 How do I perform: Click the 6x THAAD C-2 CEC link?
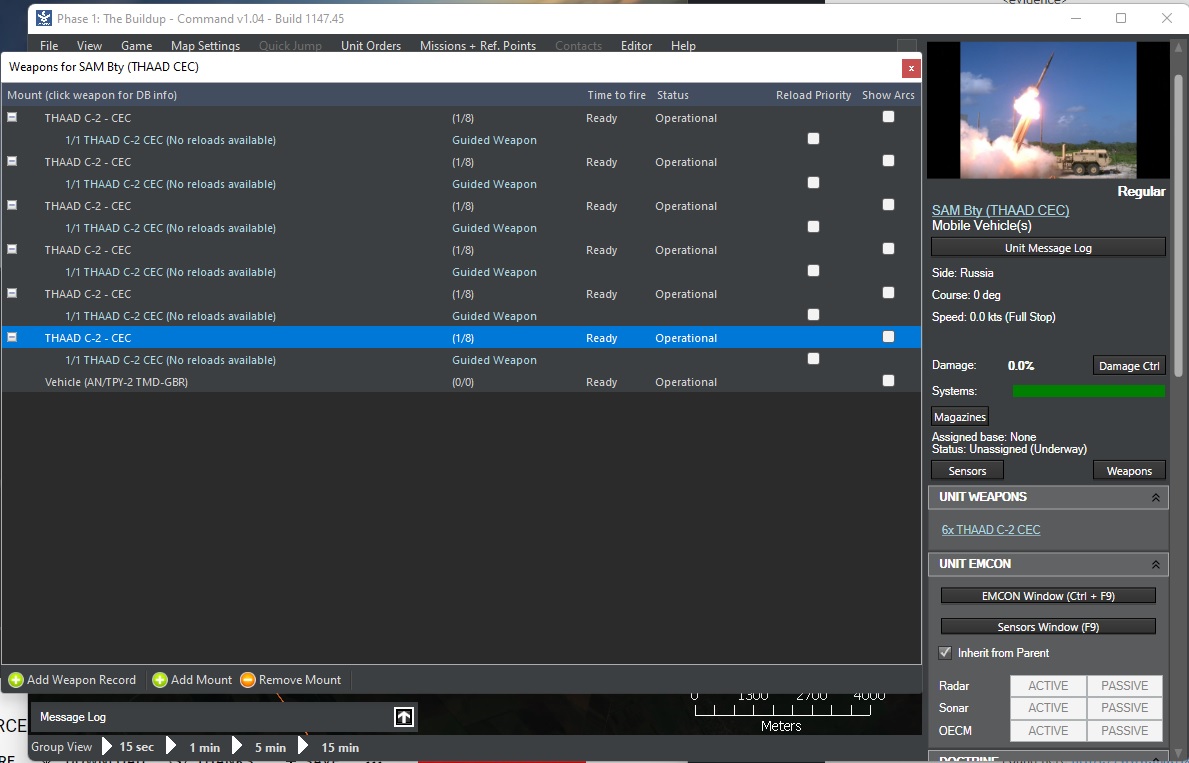(x=990, y=529)
